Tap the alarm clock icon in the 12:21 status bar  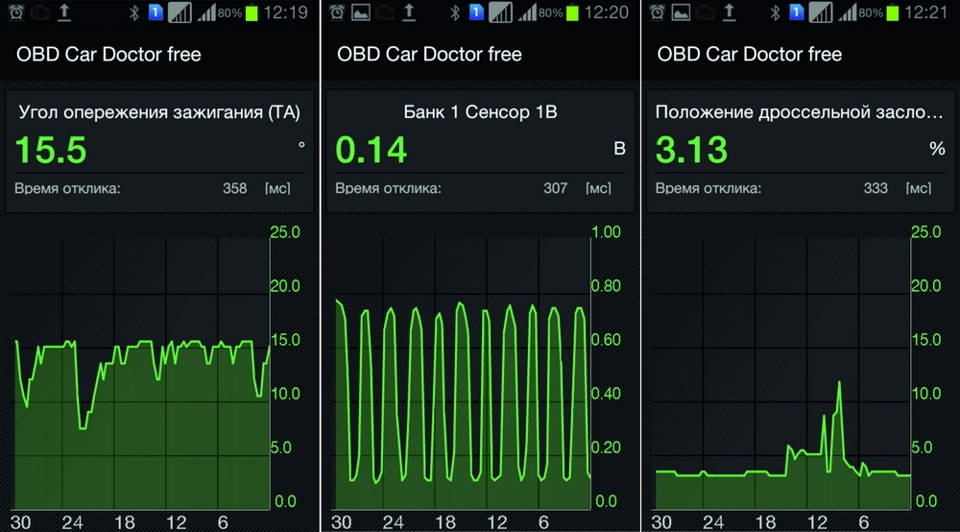[657, 12]
